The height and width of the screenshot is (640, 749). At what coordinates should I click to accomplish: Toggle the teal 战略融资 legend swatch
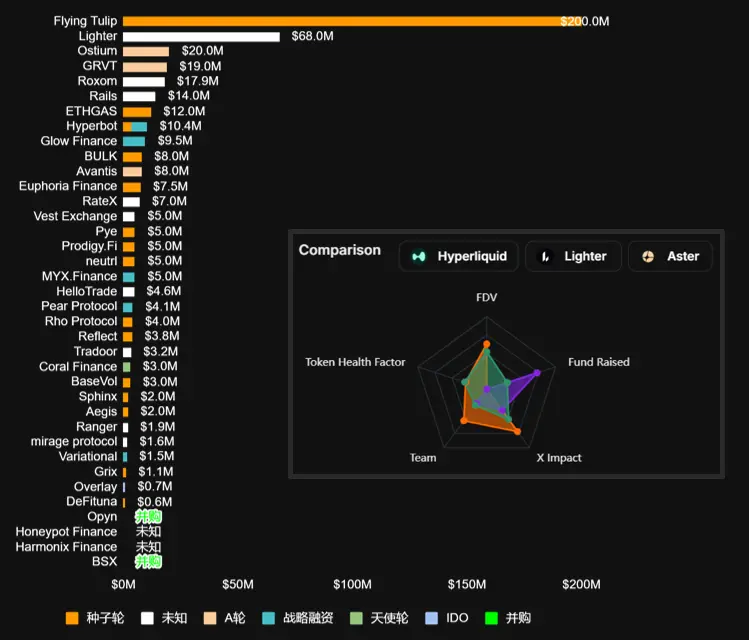tap(268, 618)
